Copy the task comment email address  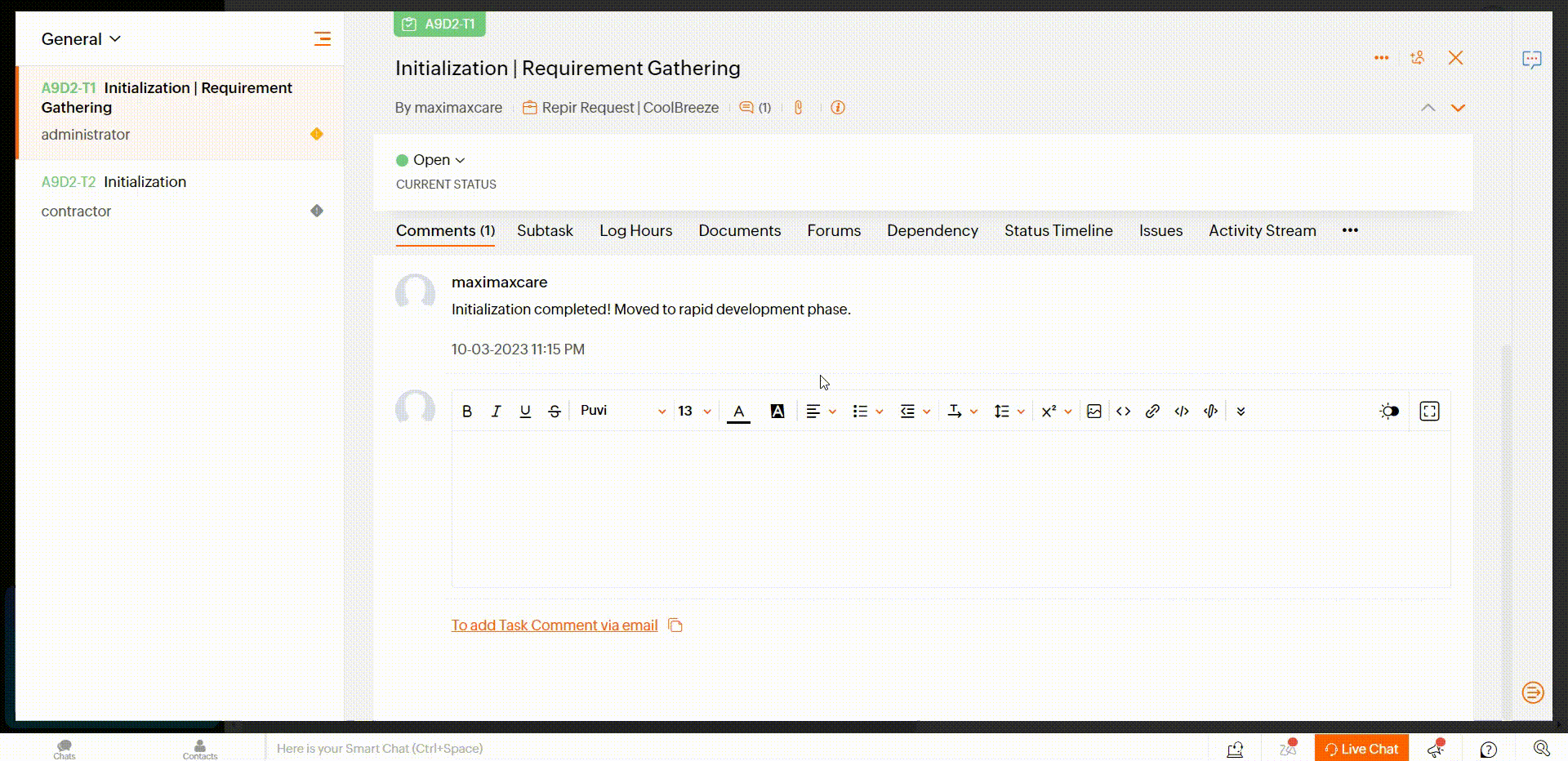tap(675, 625)
